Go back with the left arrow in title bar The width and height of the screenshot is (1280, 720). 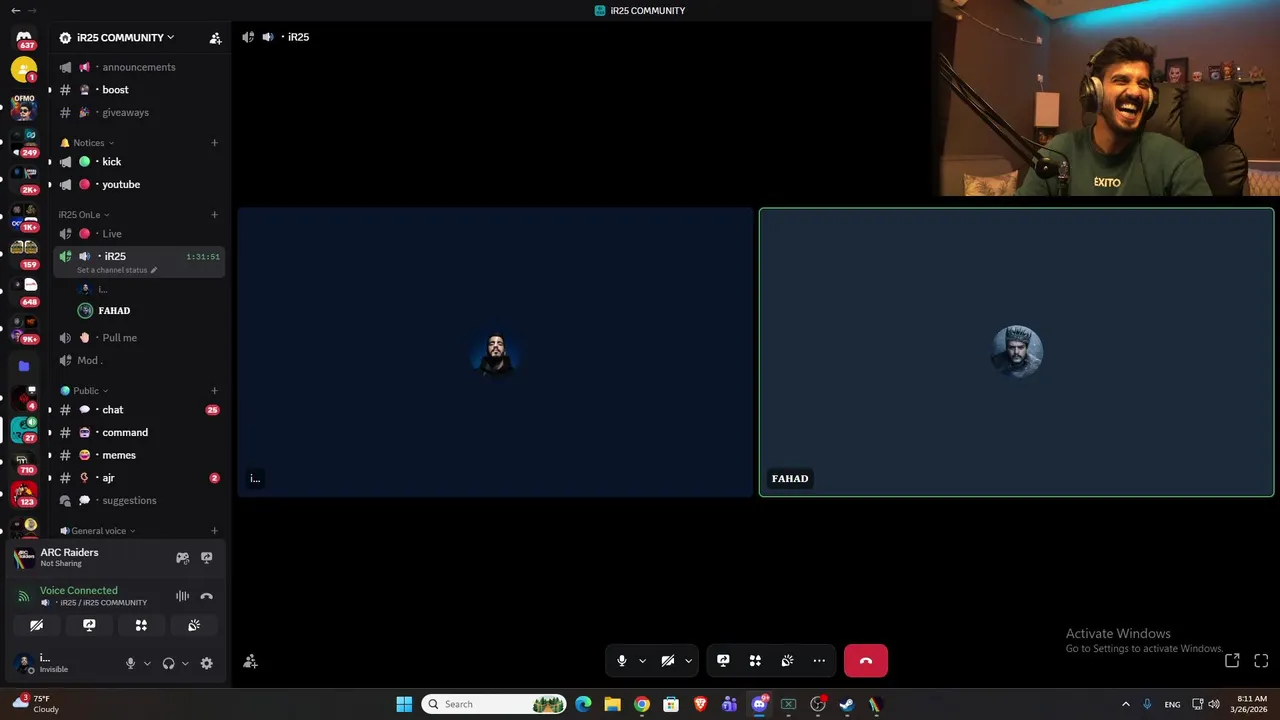pyautogui.click(x=15, y=10)
